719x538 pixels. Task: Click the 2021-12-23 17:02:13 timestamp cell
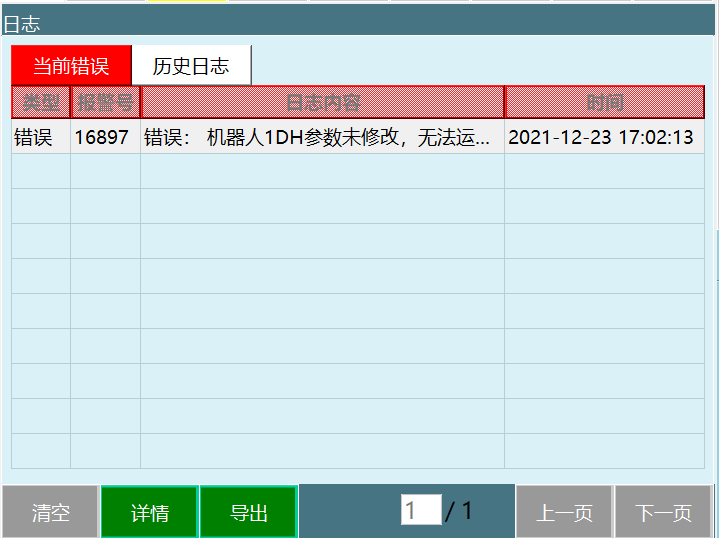coord(601,137)
